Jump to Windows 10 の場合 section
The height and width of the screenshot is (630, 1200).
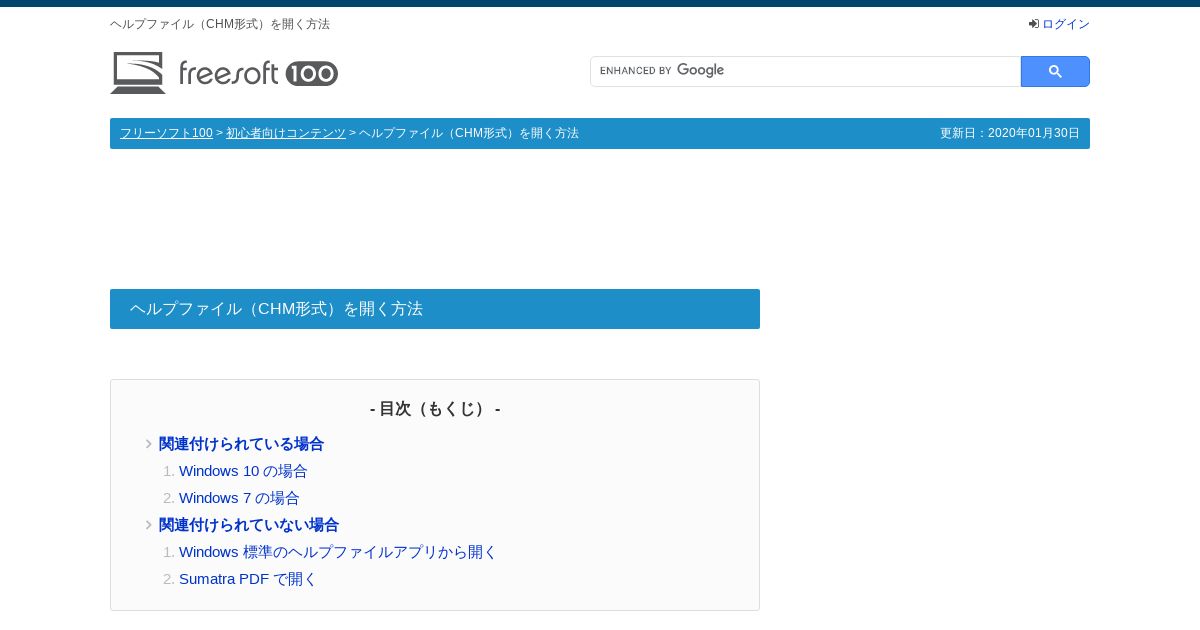[x=243, y=471]
